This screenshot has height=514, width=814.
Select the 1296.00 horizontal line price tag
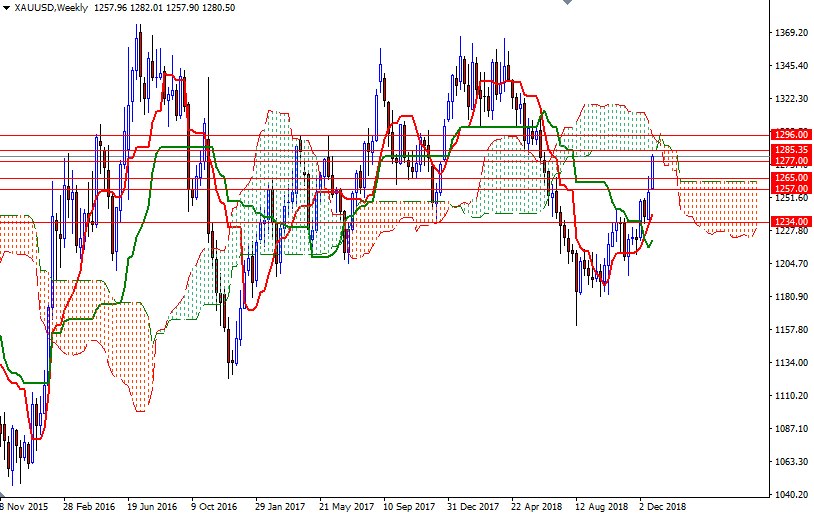(790, 134)
